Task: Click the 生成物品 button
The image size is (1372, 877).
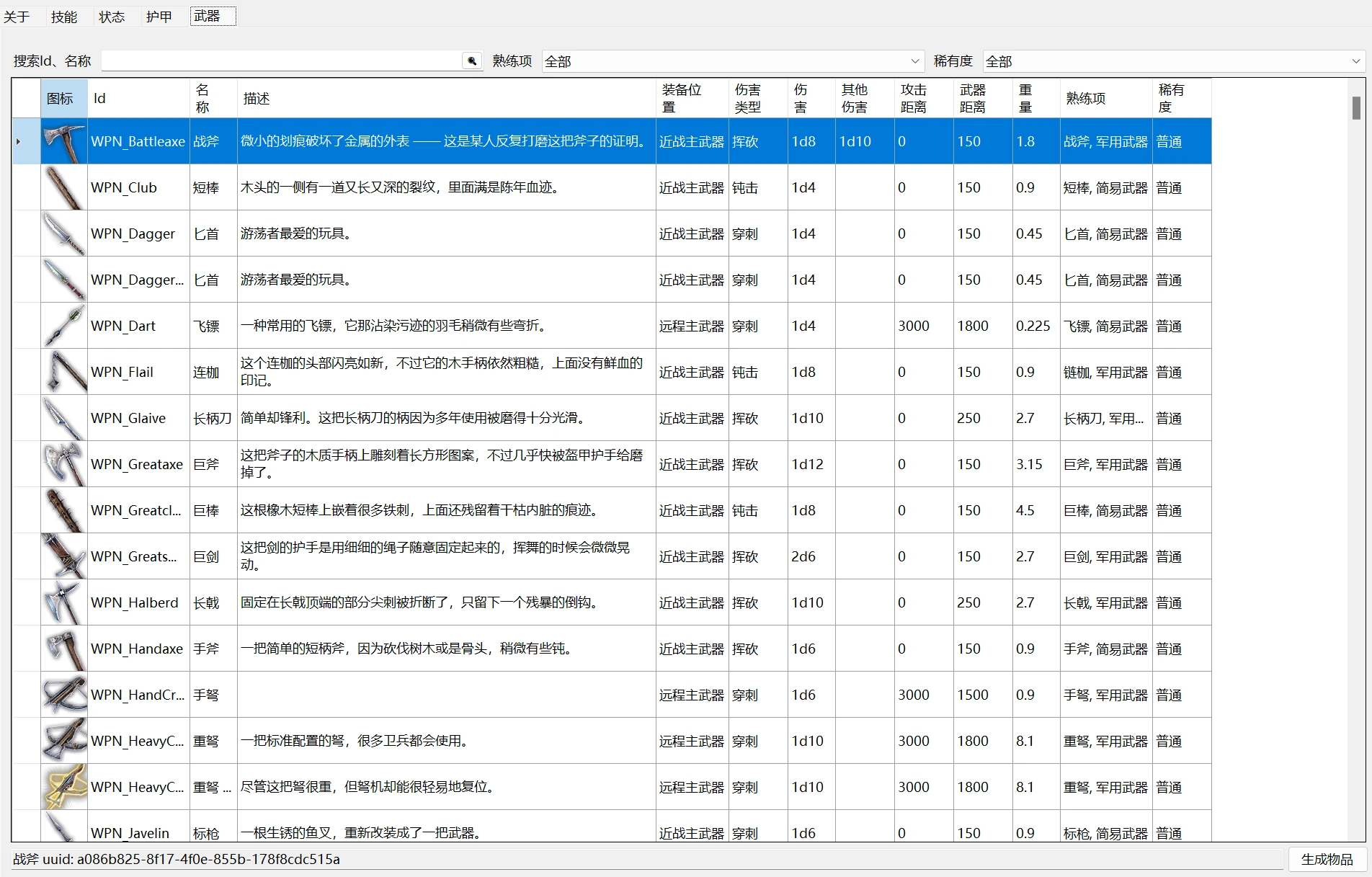Action: tap(1327, 859)
